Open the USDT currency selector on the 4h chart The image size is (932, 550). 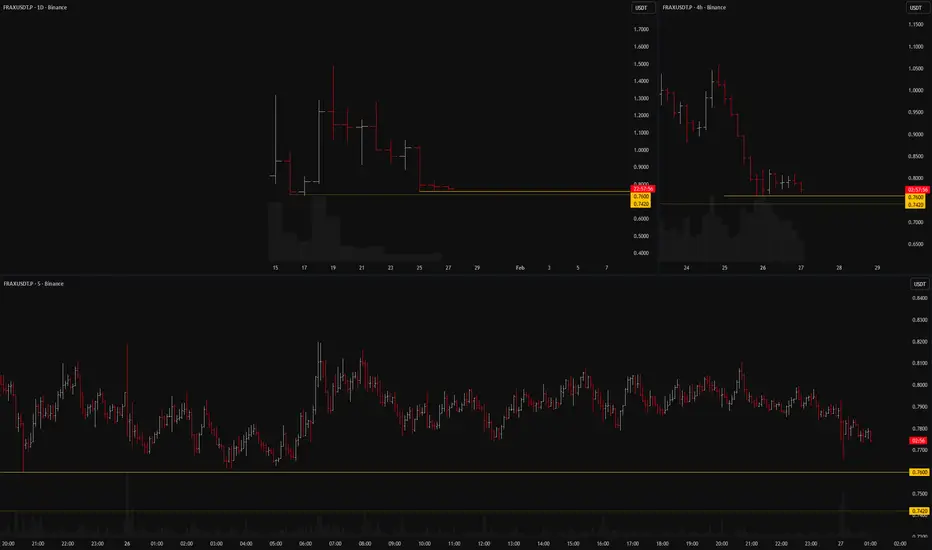[916, 8]
